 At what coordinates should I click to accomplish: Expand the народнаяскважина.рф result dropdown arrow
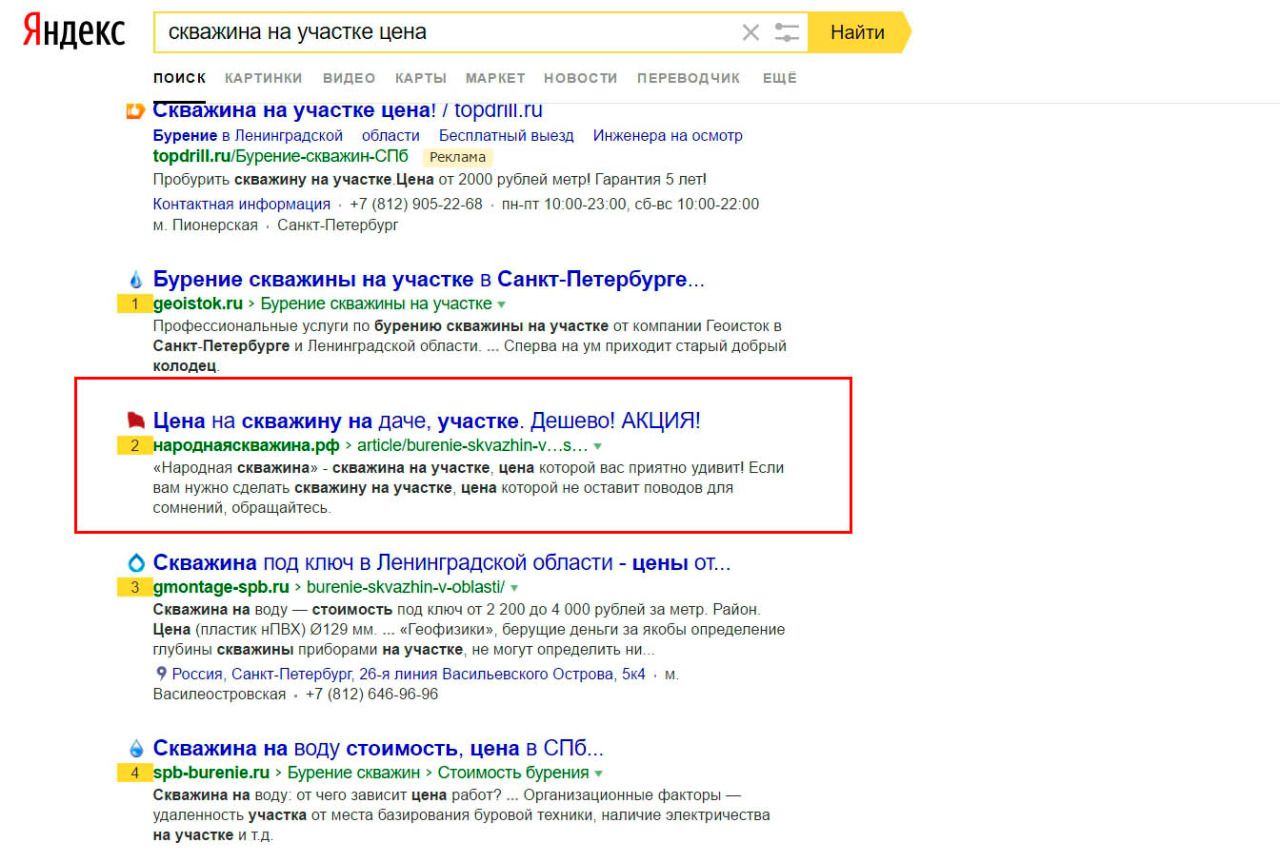[598, 446]
